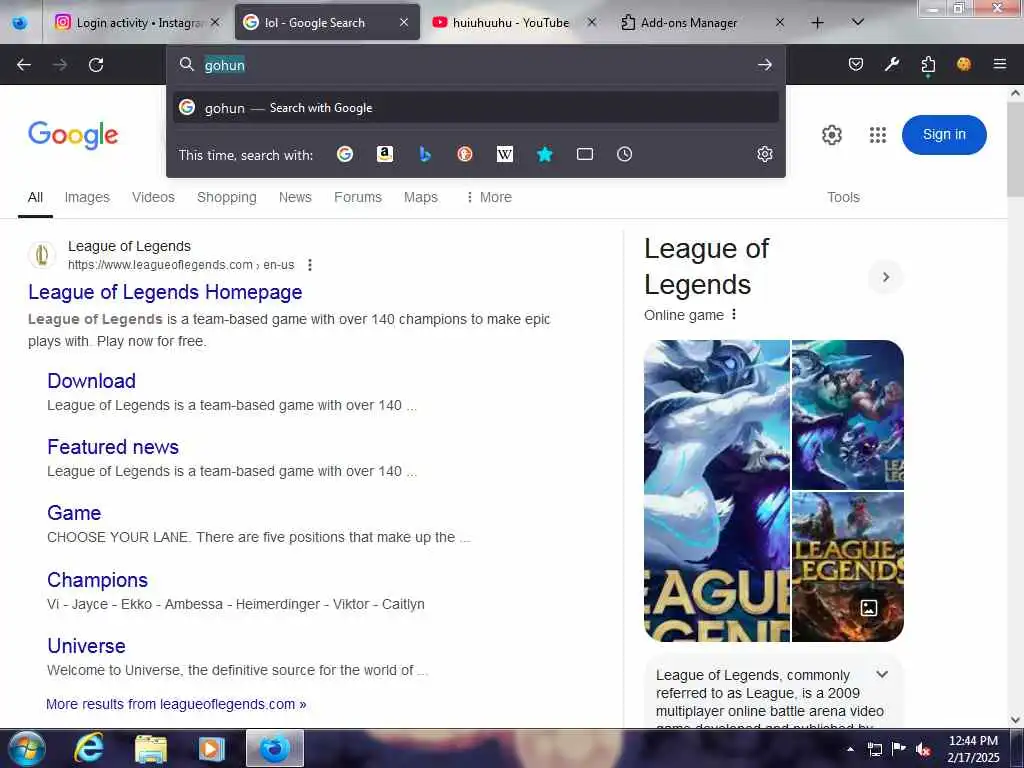Click the address bar text field
Screen dimensions: 1024x768
tap(477, 65)
